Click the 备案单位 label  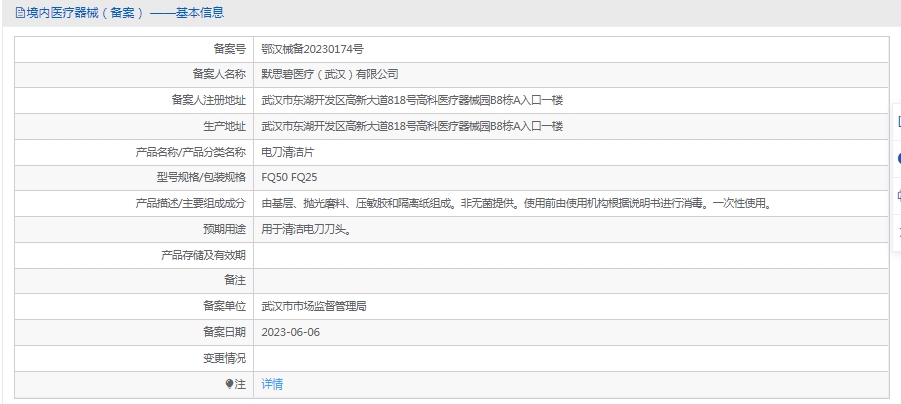[x=225, y=306]
